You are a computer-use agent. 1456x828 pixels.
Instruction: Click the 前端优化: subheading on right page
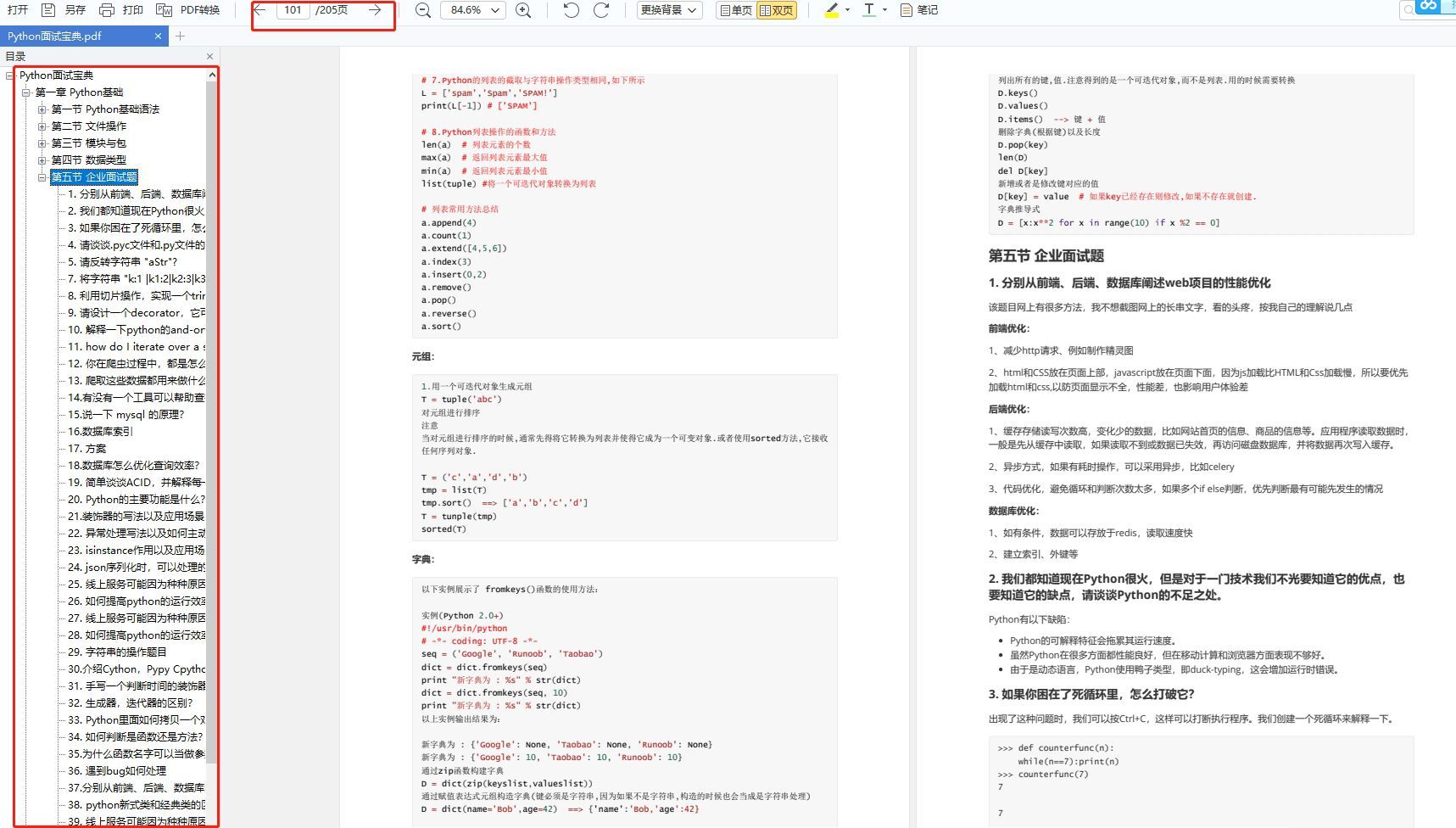(1009, 328)
